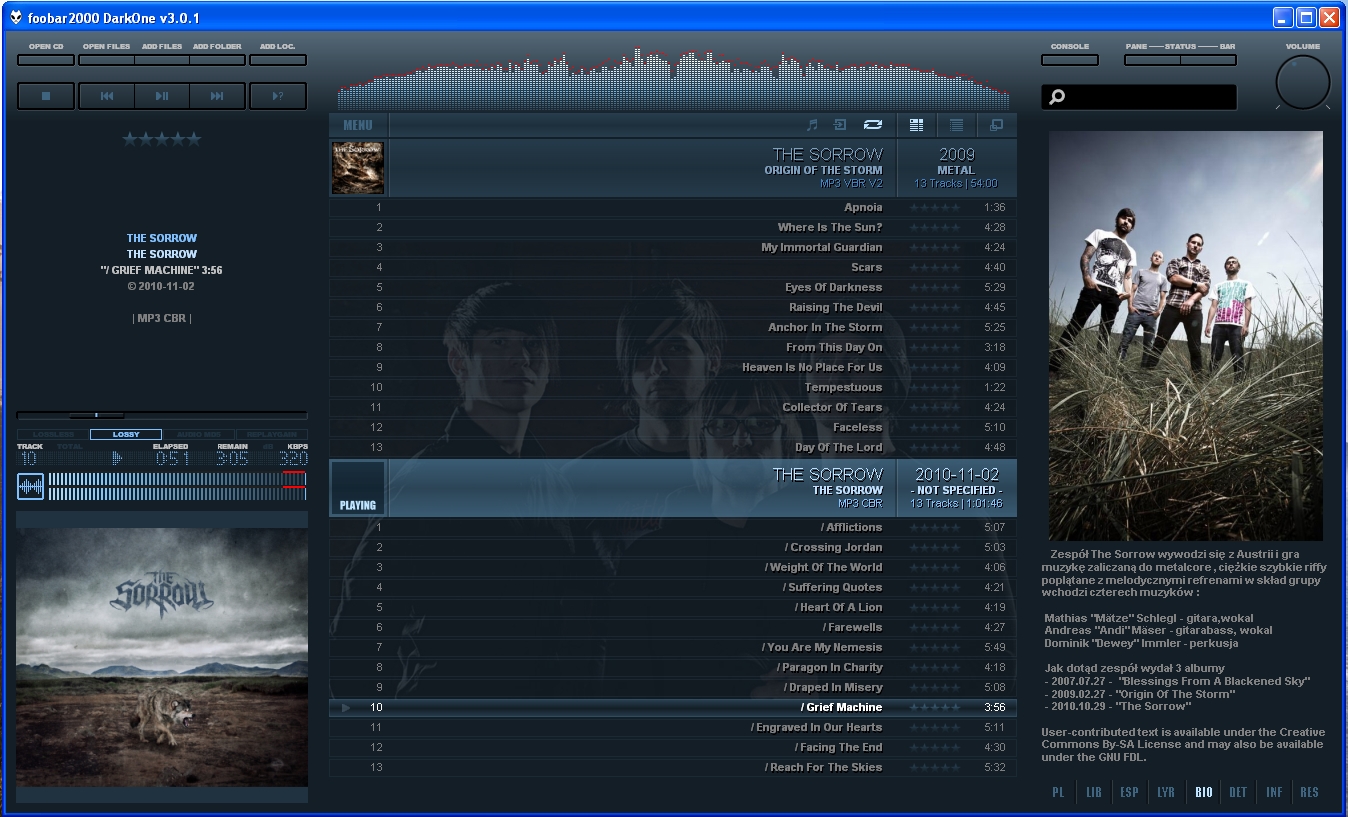Click the large The Sorrow album cover
Viewport: 1348px width, 817px height.
click(x=162, y=657)
